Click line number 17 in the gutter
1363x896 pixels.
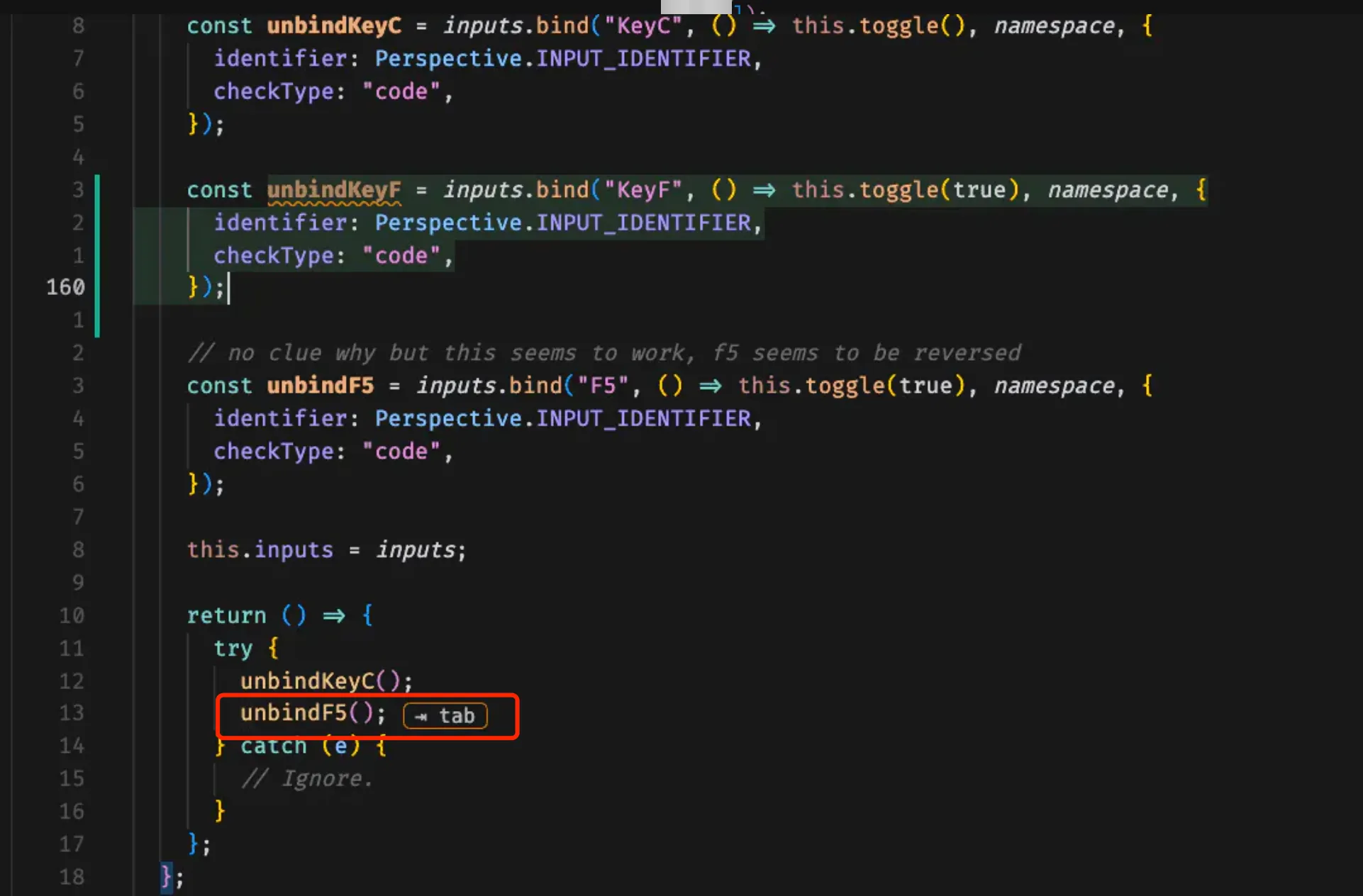tap(72, 844)
